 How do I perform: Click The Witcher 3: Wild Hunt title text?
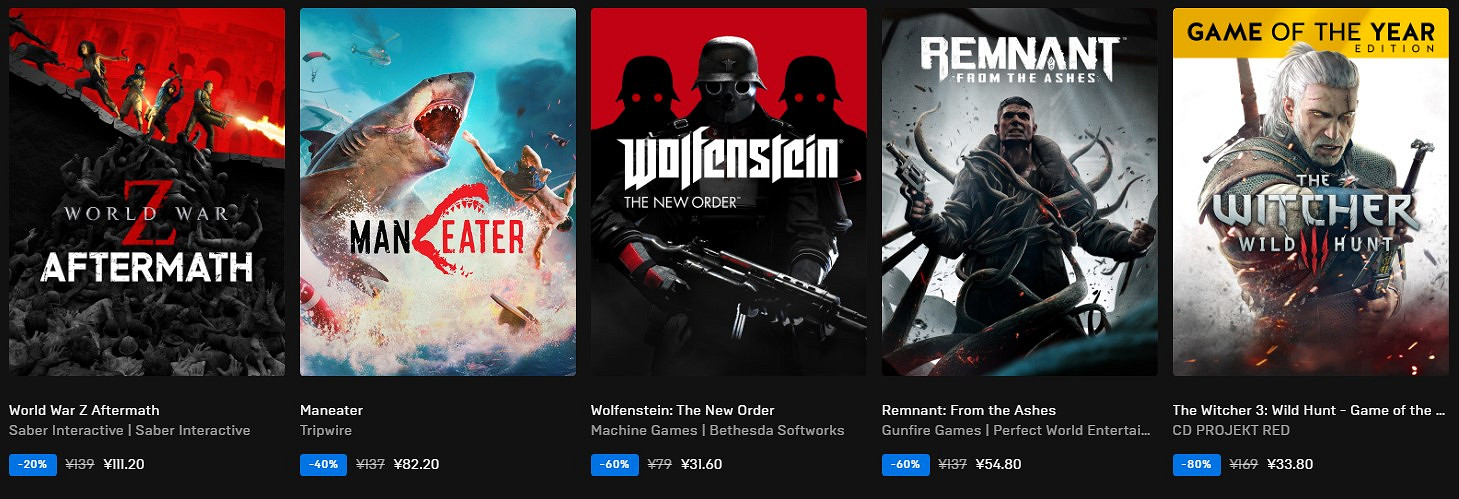pos(1309,410)
